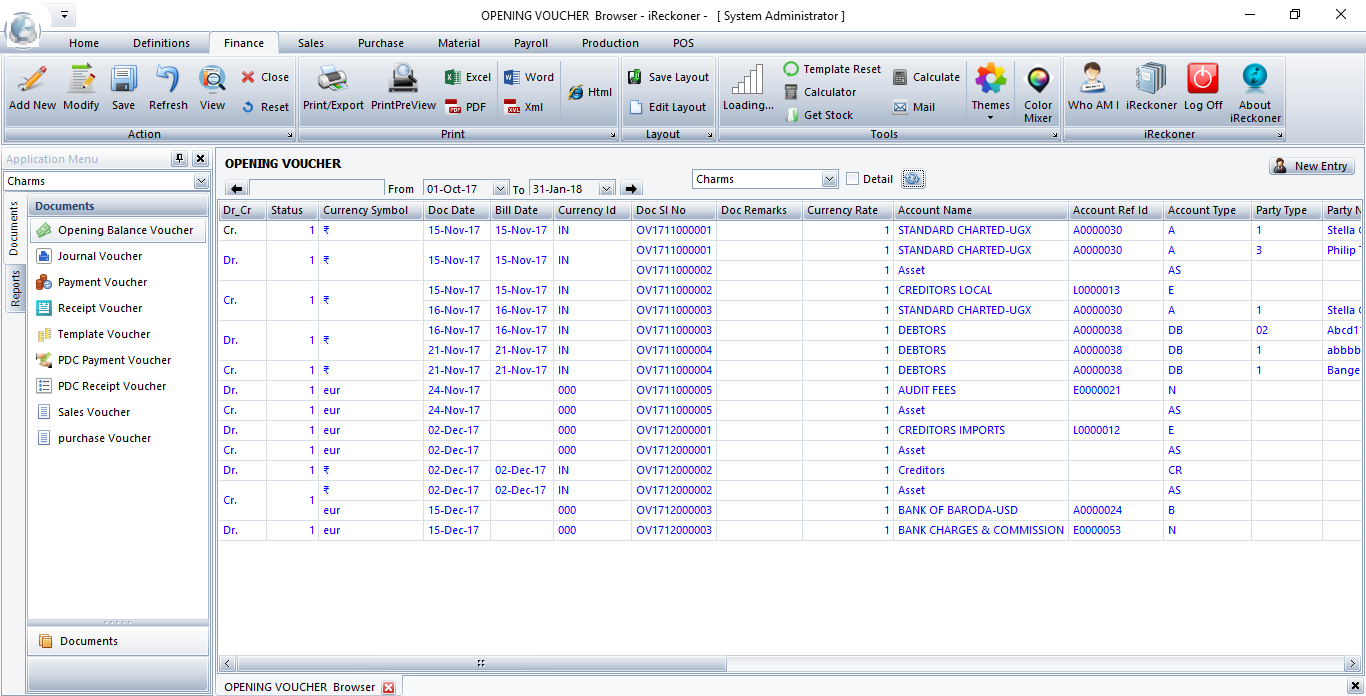The image size is (1366, 696).
Task: Click the Save floppy disk icon
Action: pos(123,80)
